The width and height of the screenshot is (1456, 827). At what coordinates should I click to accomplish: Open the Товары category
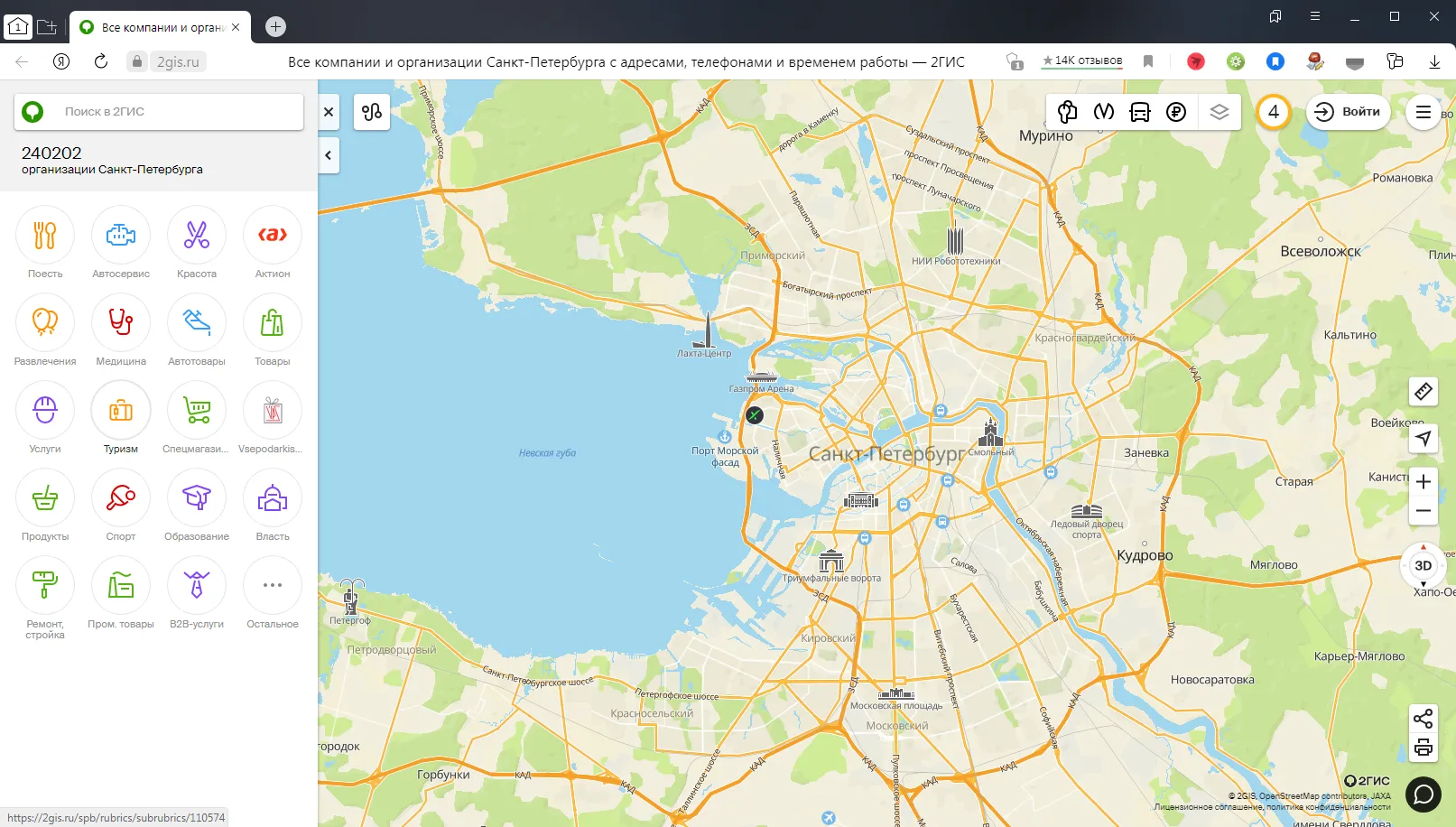tap(273, 331)
